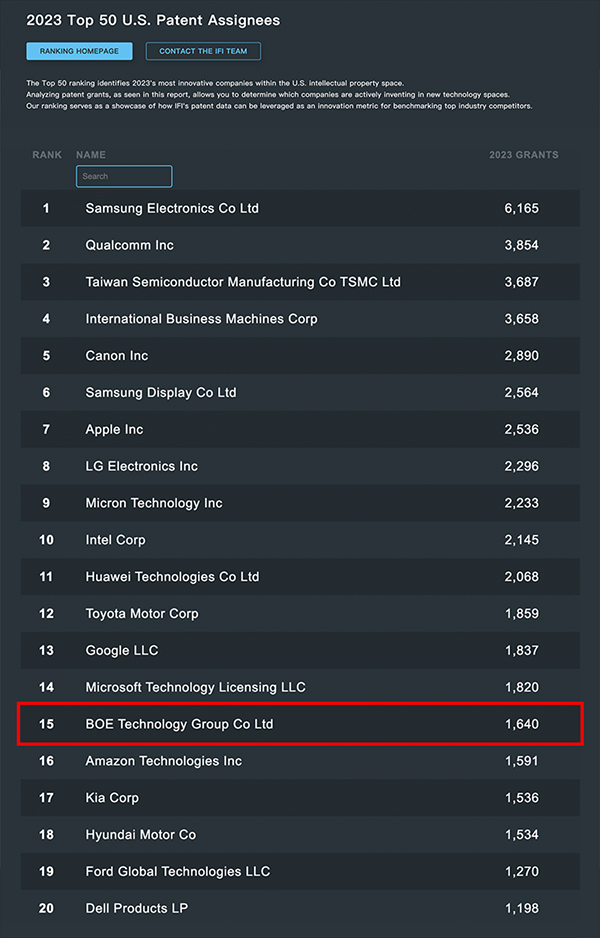Choose International Business Machines Corp entry
Screen dimensions: 600x938
pos(201,319)
